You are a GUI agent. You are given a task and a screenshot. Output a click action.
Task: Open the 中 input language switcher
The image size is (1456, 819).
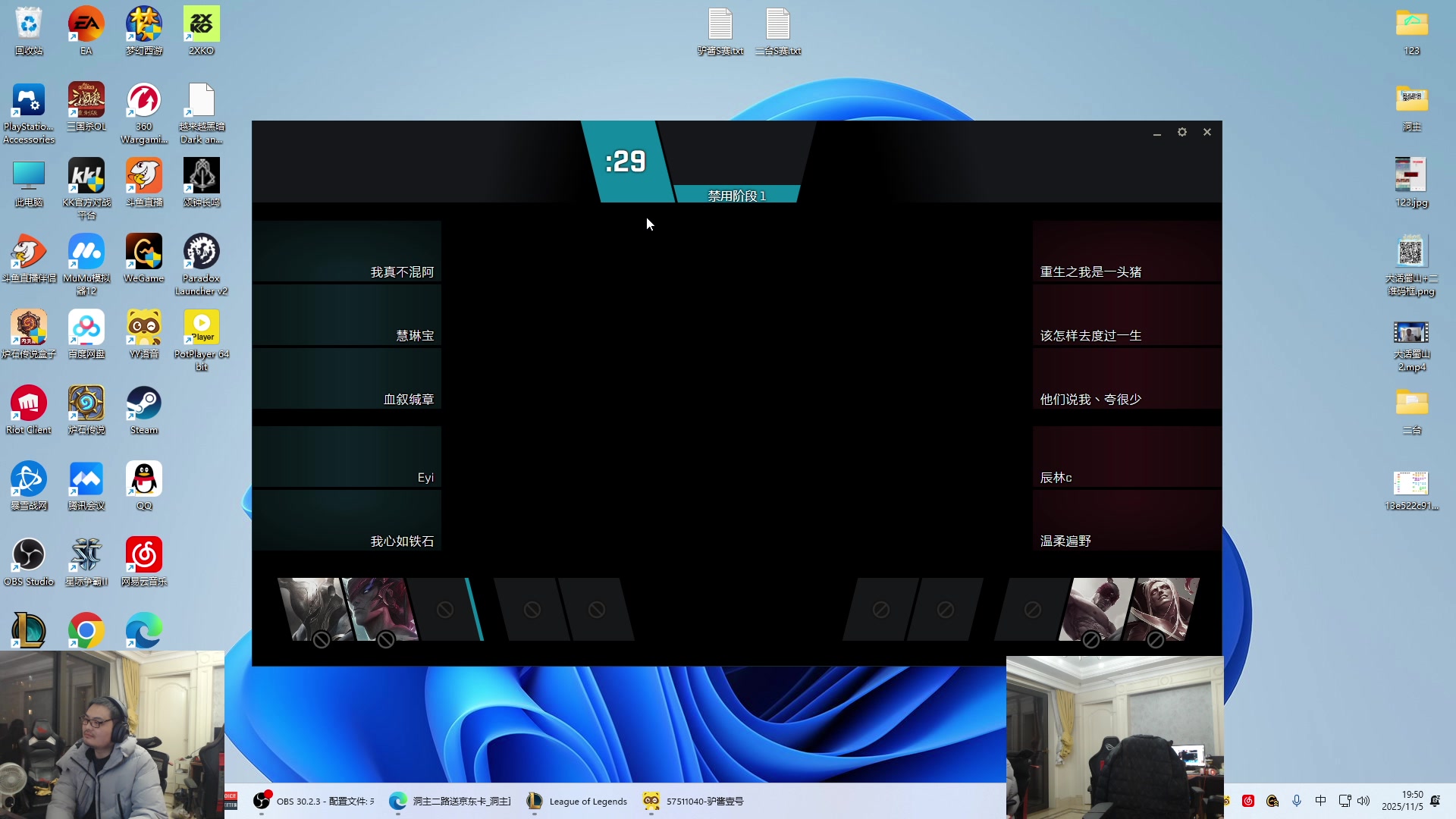click(1321, 800)
